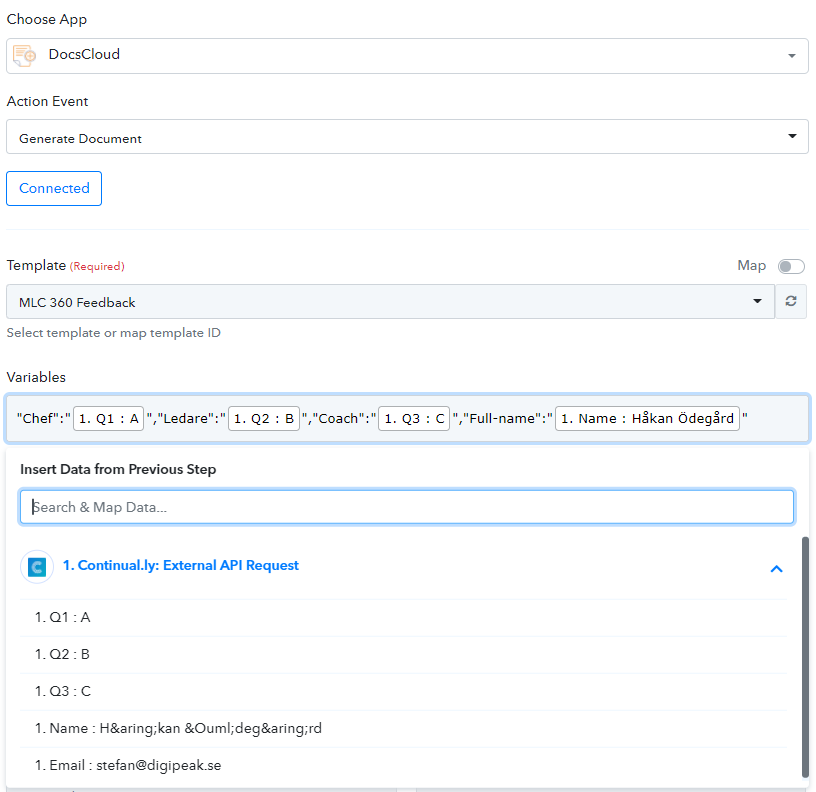Click the Connected button
The width and height of the screenshot is (816, 792).
tap(54, 188)
